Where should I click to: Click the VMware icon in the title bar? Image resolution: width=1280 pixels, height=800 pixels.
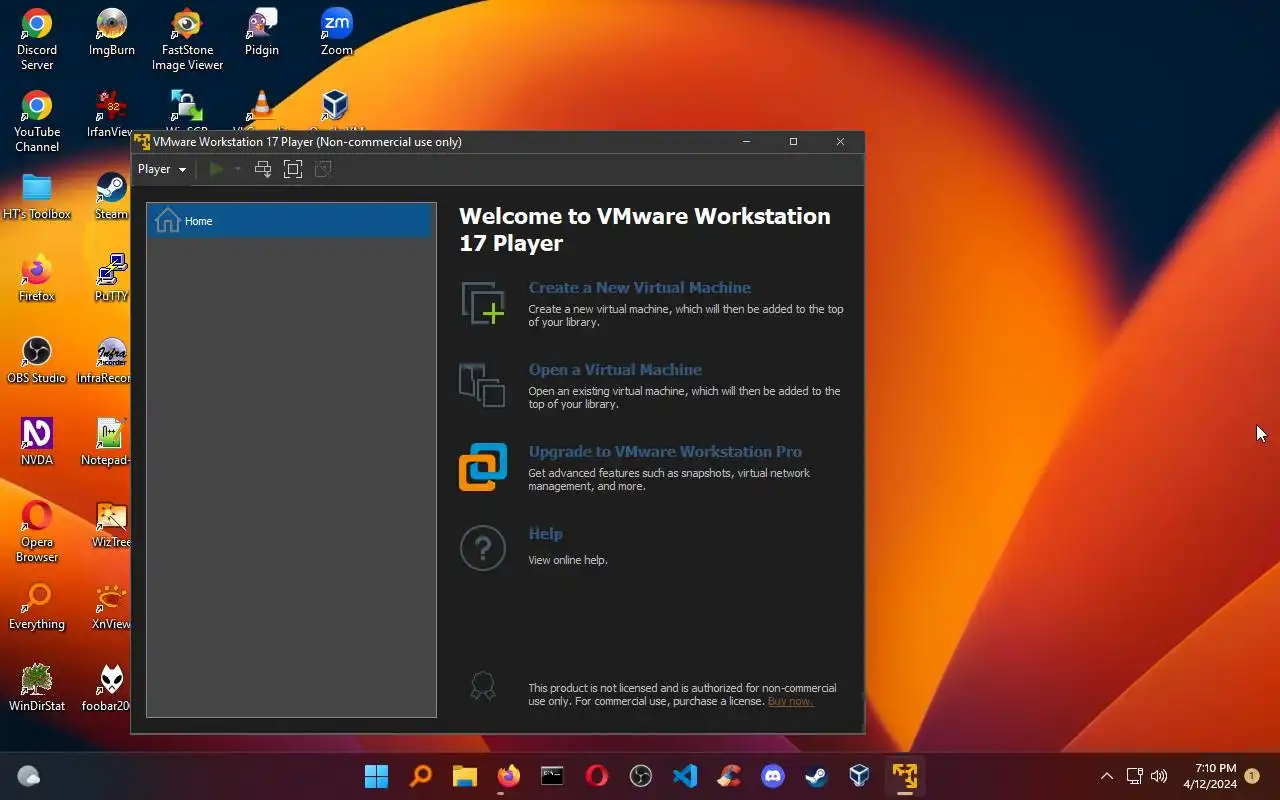tap(142, 142)
